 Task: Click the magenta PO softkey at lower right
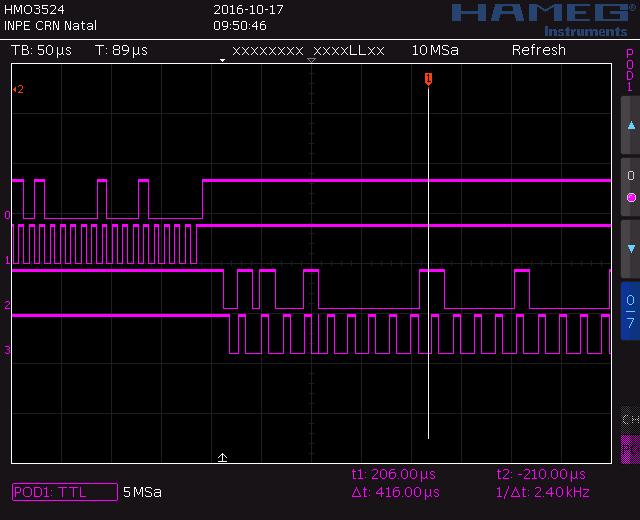[x=630, y=449]
